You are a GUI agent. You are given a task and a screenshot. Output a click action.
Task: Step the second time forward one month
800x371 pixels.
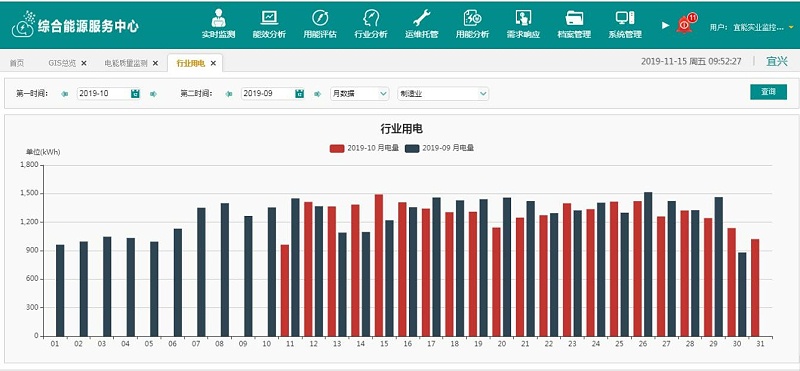pyautogui.click(x=317, y=94)
